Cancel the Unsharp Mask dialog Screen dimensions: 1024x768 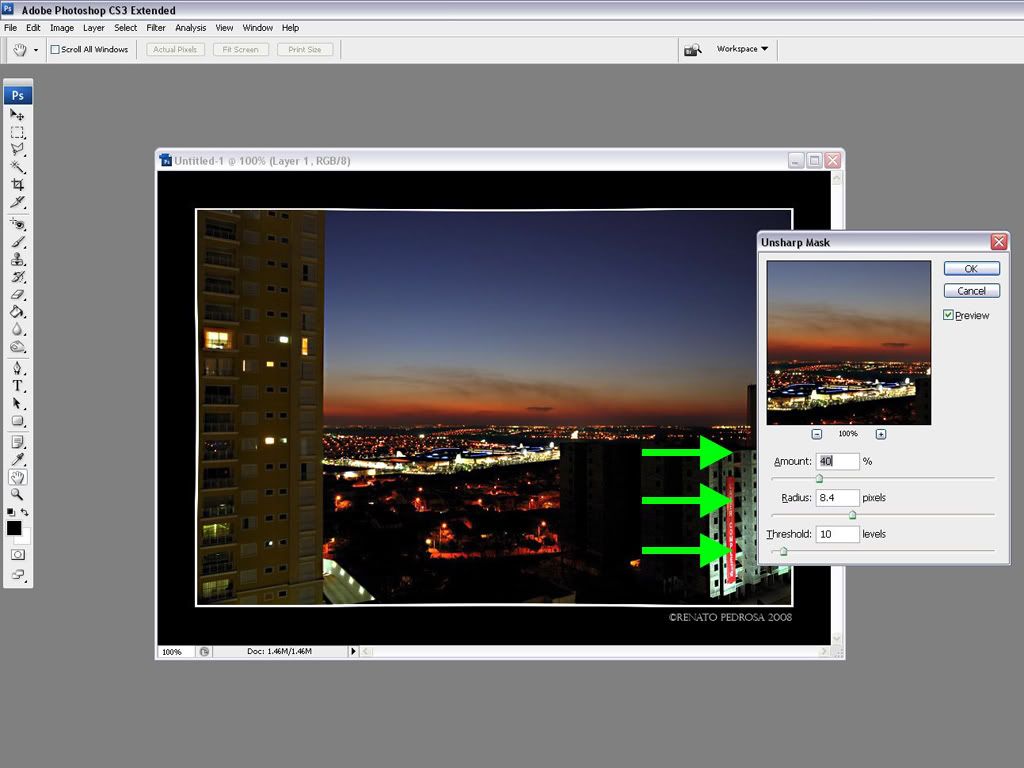(x=971, y=291)
